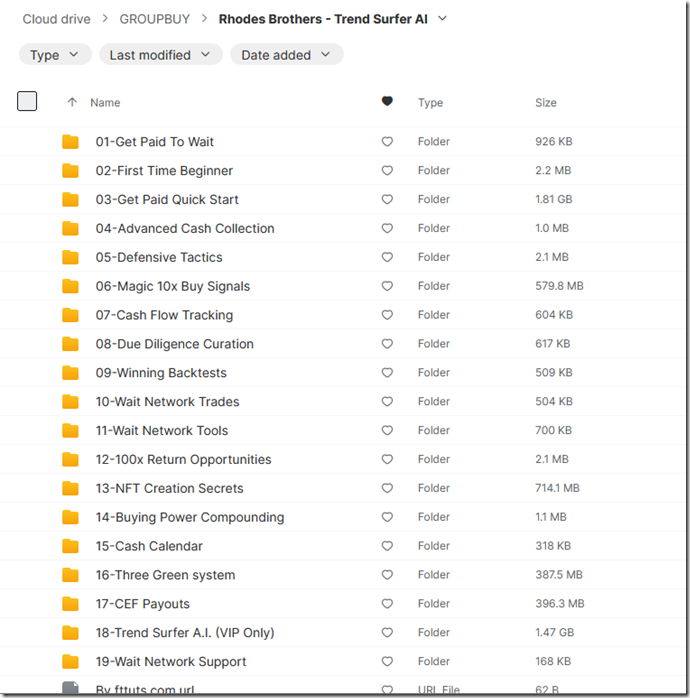Sort the list by Size column

(546, 102)
